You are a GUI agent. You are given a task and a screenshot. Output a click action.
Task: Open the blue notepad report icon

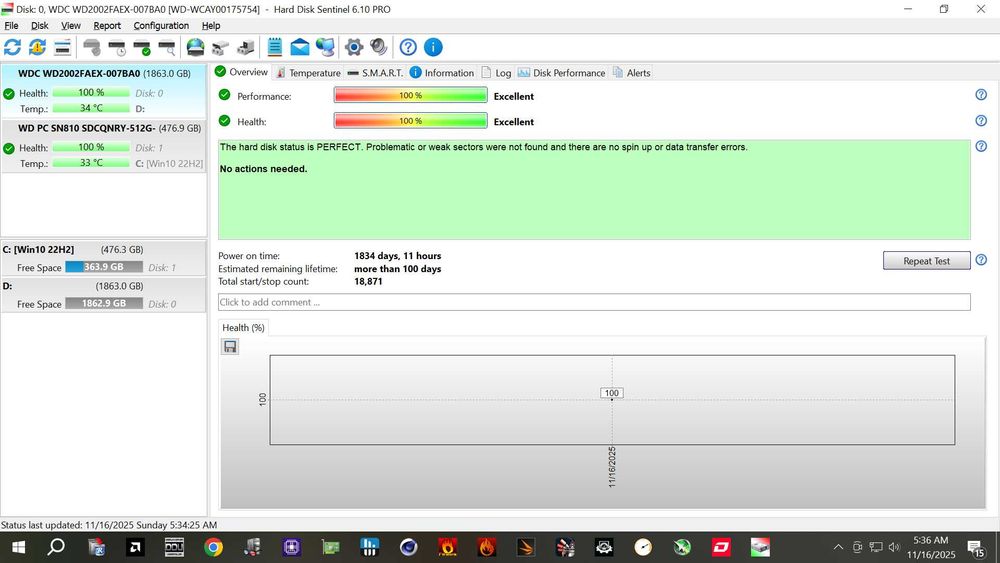click(x=275, y=47)
